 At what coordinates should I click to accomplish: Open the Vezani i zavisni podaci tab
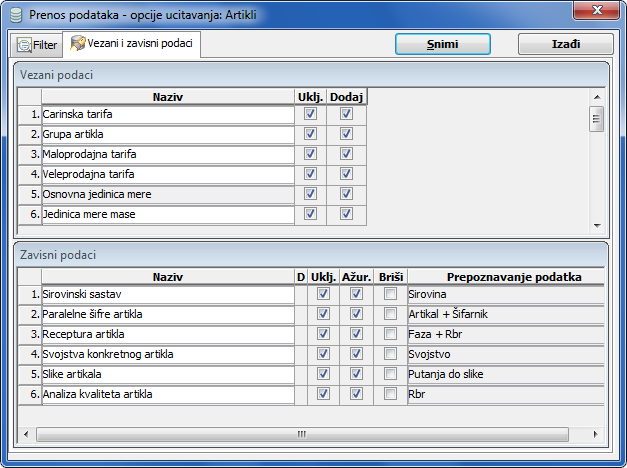point(132,45)
